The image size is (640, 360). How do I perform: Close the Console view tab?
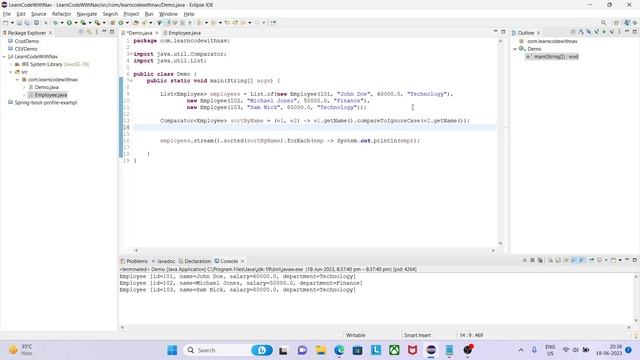pyautogui.click(x=242, y=261)
